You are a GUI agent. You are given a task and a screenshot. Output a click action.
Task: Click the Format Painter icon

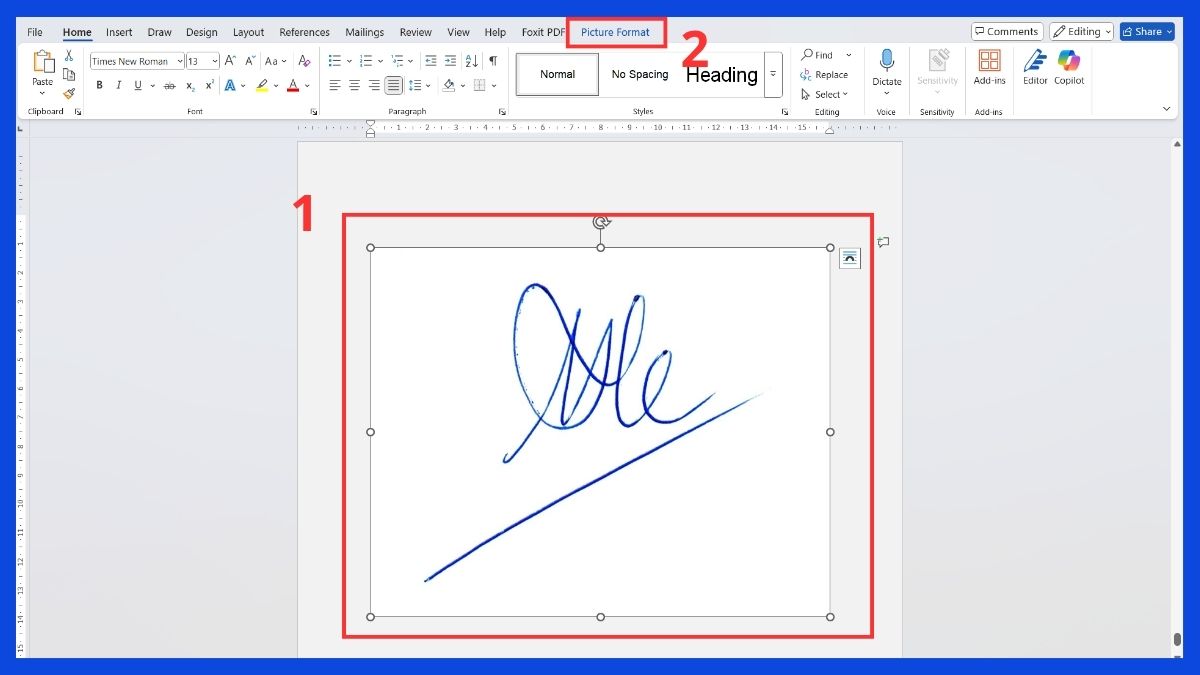click(68, 93)
